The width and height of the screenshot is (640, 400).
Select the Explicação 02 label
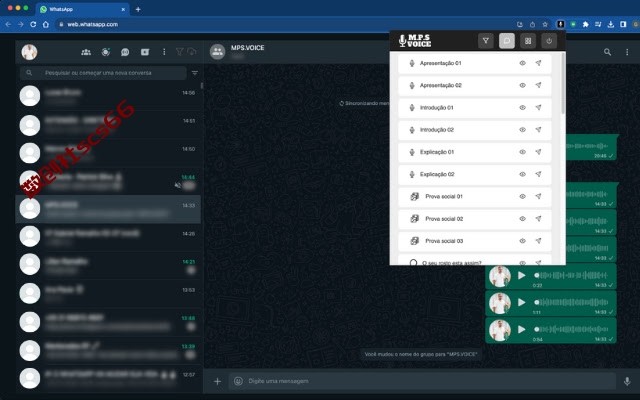(437, 174)
